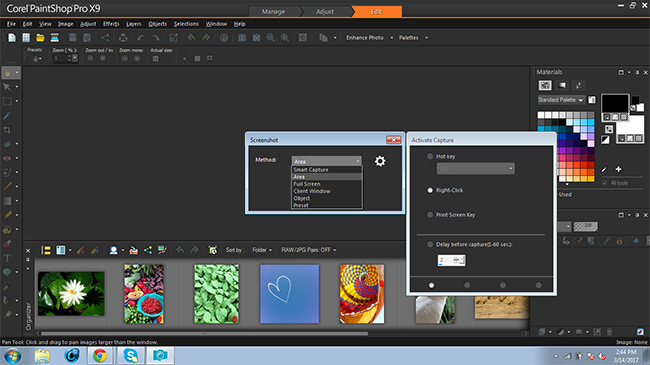This screenshot has height=365, width=650.
Task: Select the fruit market thumbnail
Action: [x=144, y=294]
